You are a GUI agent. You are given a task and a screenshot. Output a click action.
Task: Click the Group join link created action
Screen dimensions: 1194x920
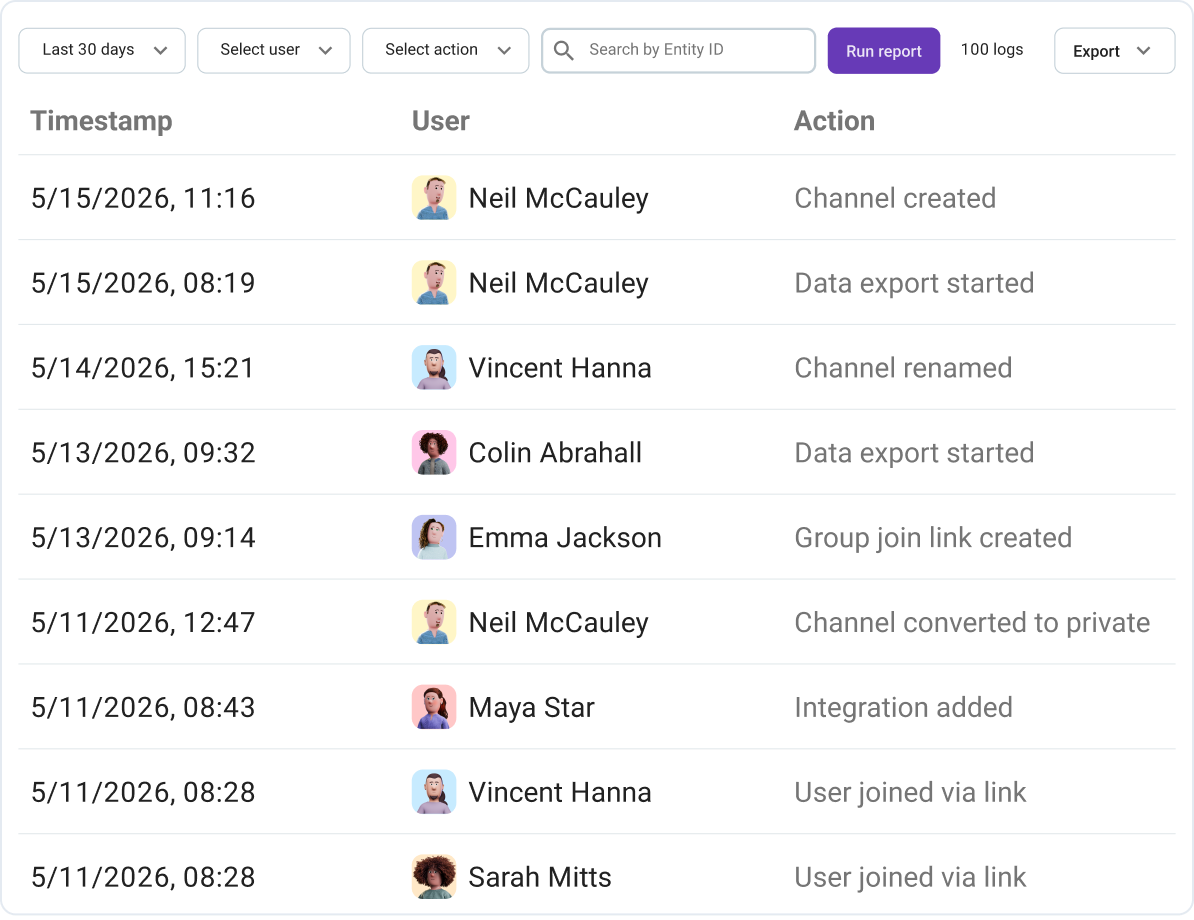(933, 538)
